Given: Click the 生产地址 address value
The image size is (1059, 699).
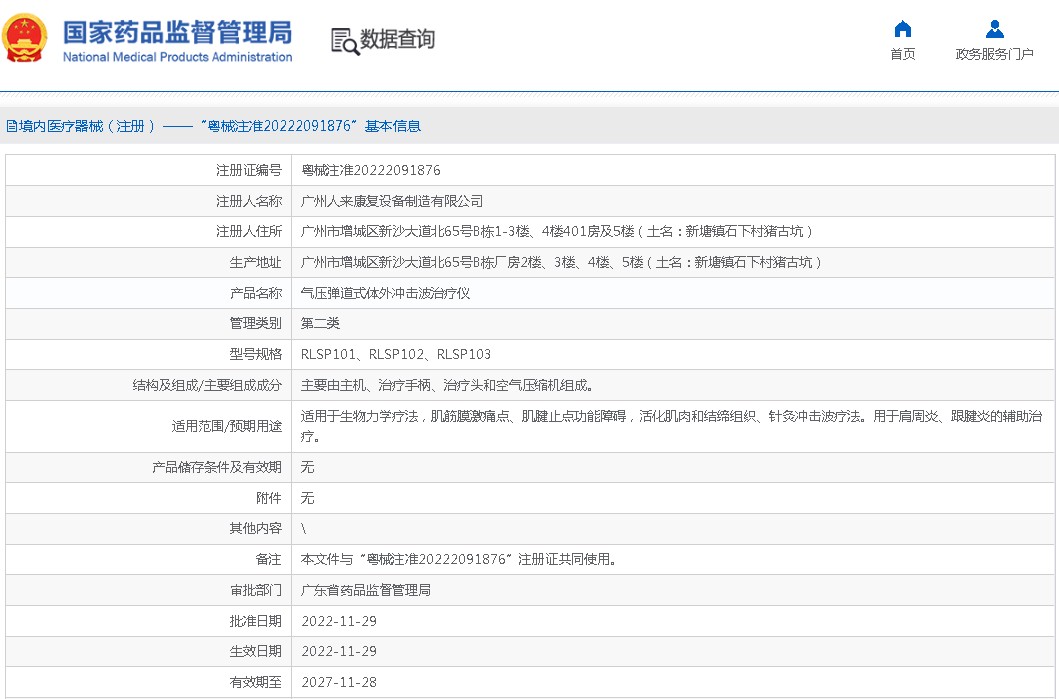Looking at the screenshot, I should (x=561, y=262).
